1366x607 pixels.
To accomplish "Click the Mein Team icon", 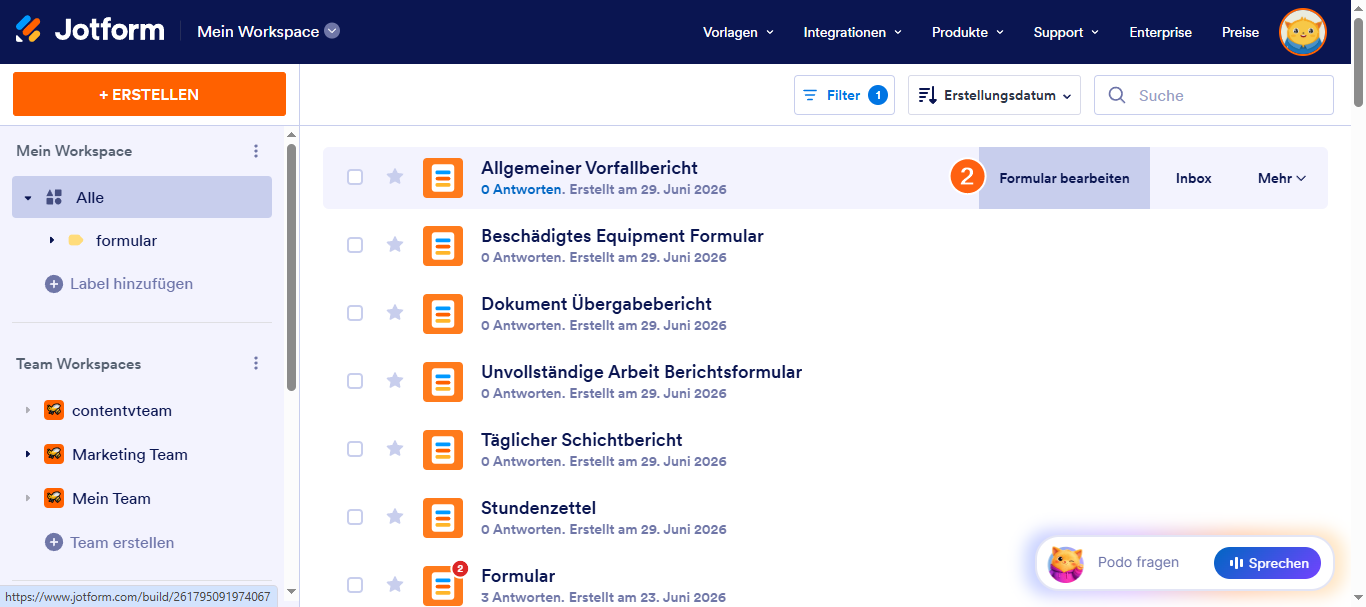I will tap(54, 498).
